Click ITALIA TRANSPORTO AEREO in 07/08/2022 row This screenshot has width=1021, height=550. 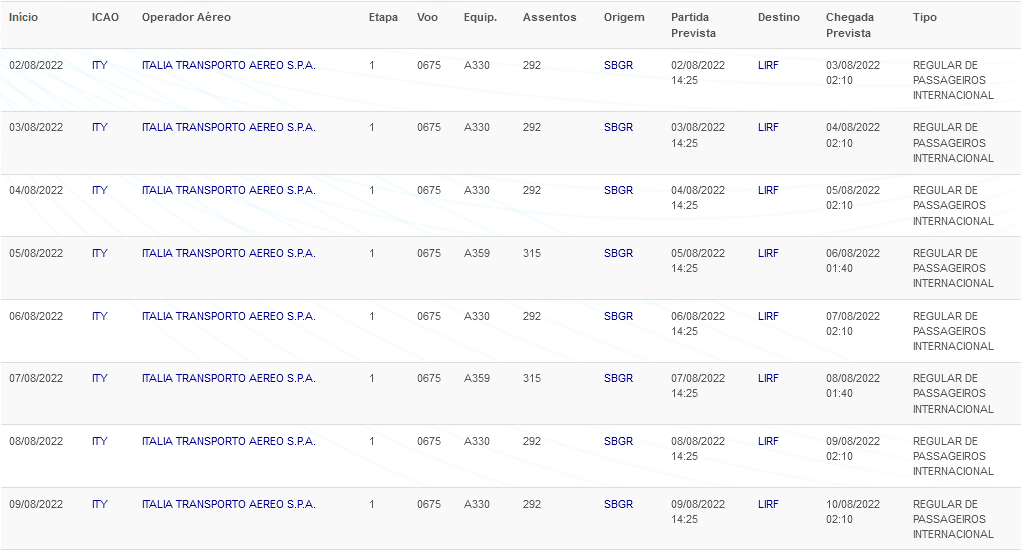(229, 378)
